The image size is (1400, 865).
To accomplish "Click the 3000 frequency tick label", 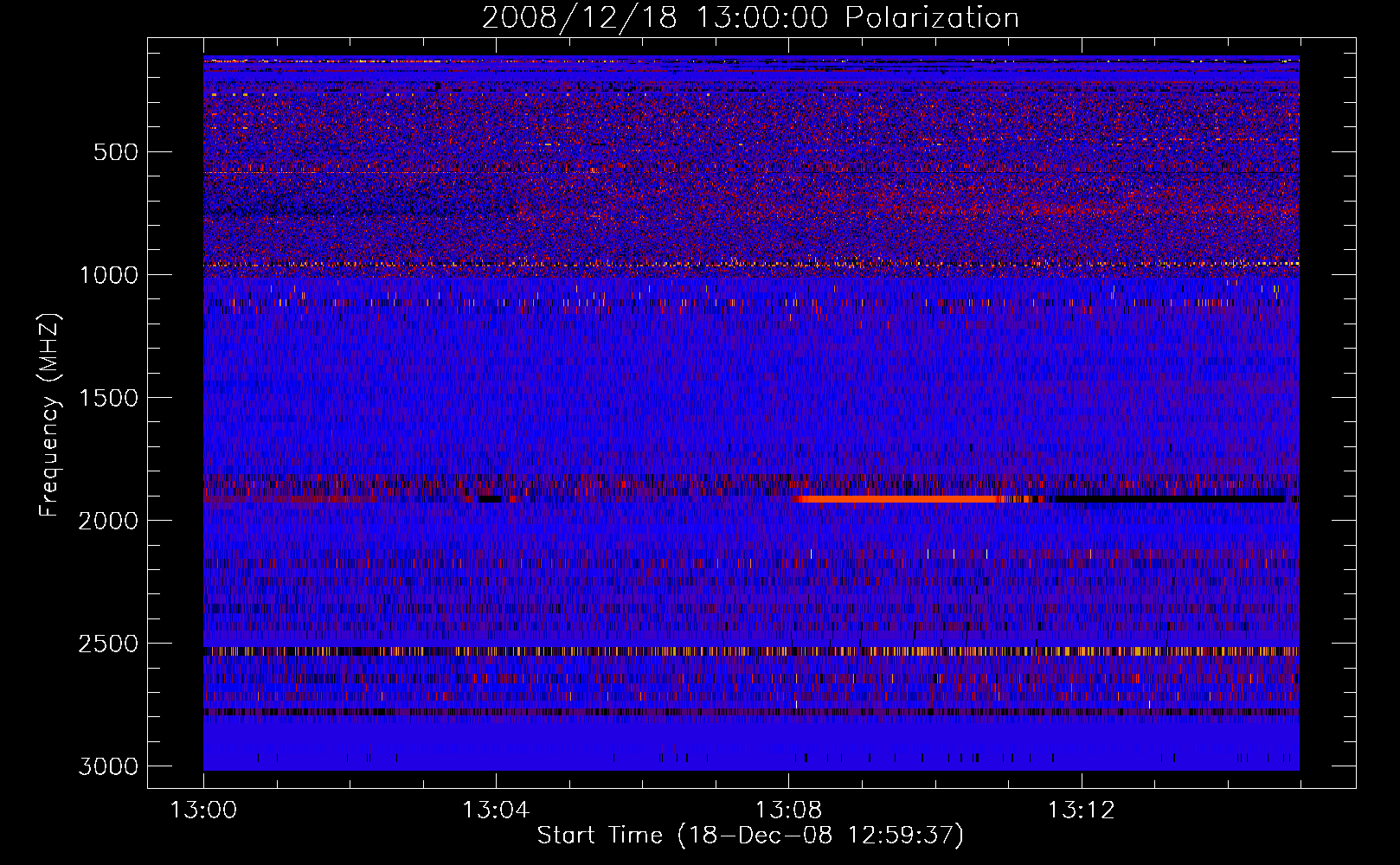I will 108,766.
